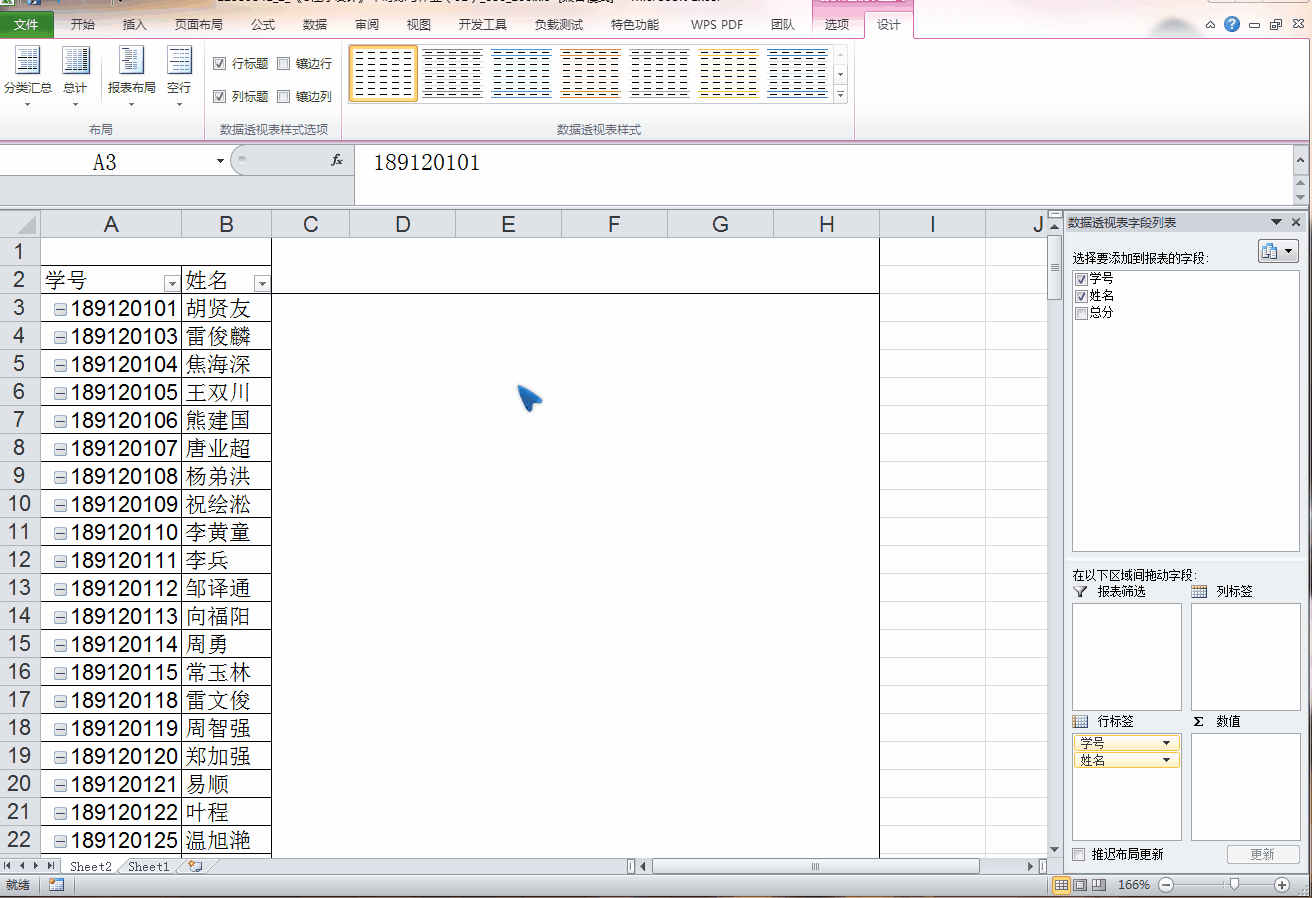The height and width of the screenshot is (898, 1312).
Task: Click the disabled 更新 update button
Action: tap(1263, 855)
